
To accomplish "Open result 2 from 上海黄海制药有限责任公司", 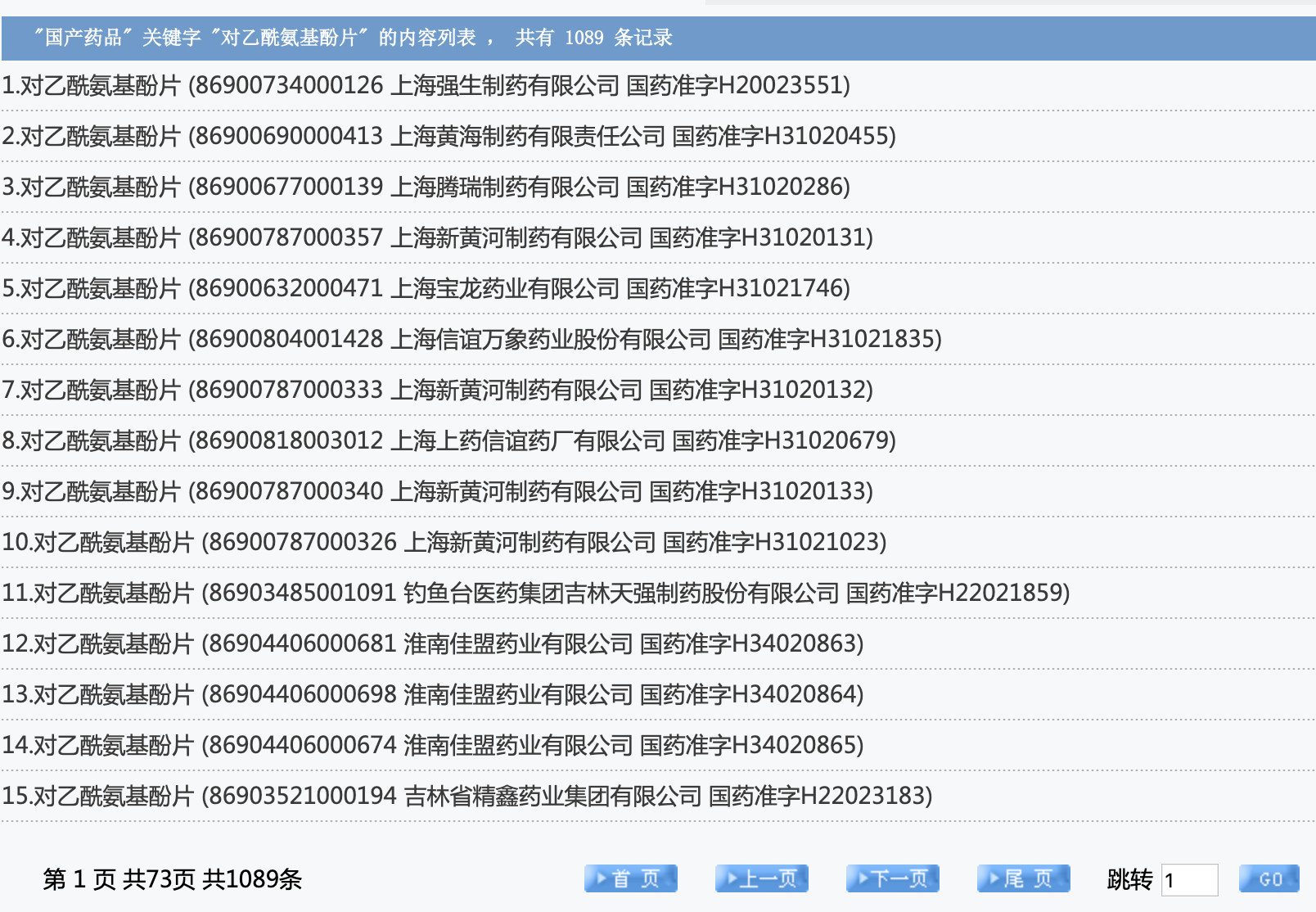I will click(x=448, y=136).
